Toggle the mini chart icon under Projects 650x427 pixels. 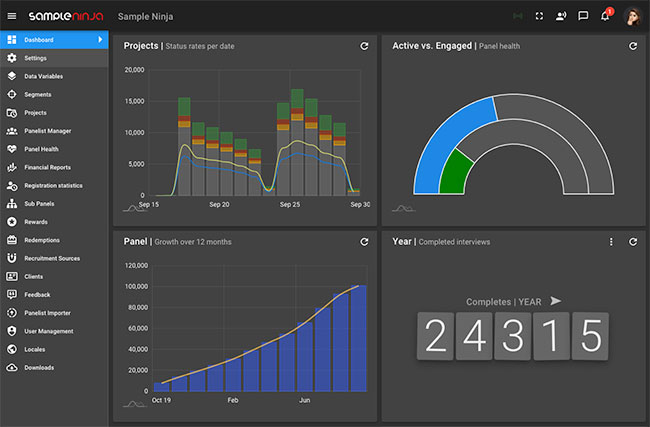coord(134,208)
